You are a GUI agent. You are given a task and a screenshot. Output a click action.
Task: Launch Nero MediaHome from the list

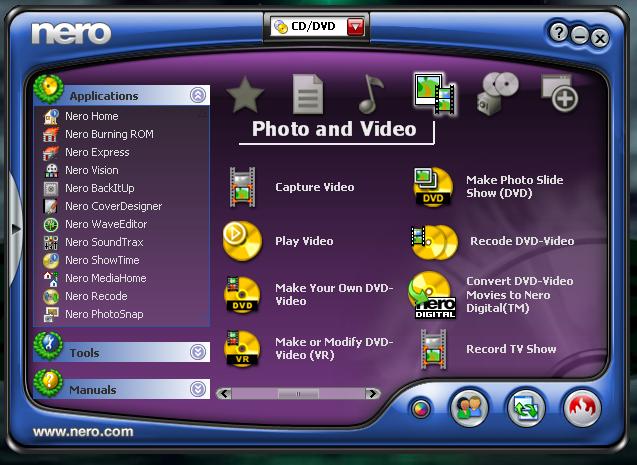(106, 278)
